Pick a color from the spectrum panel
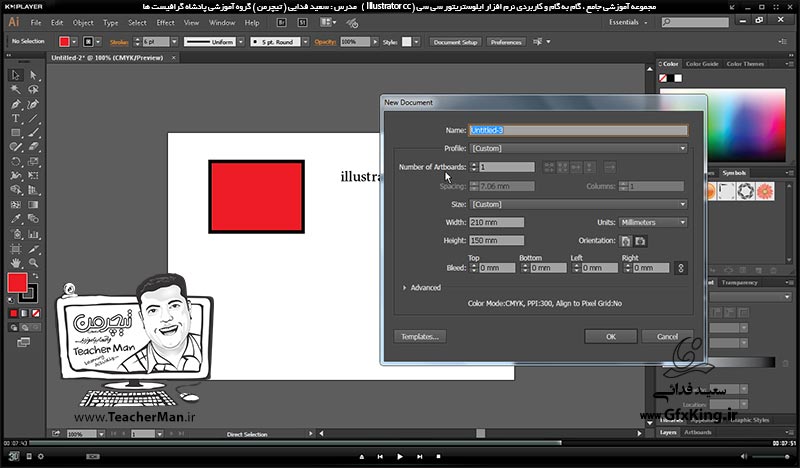The height and width of the screenshot is (468, 800). pos(722,124)
